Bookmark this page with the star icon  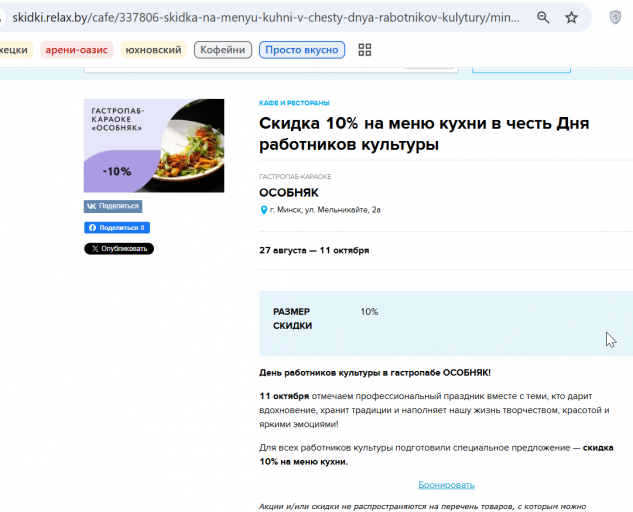[571, 17]
